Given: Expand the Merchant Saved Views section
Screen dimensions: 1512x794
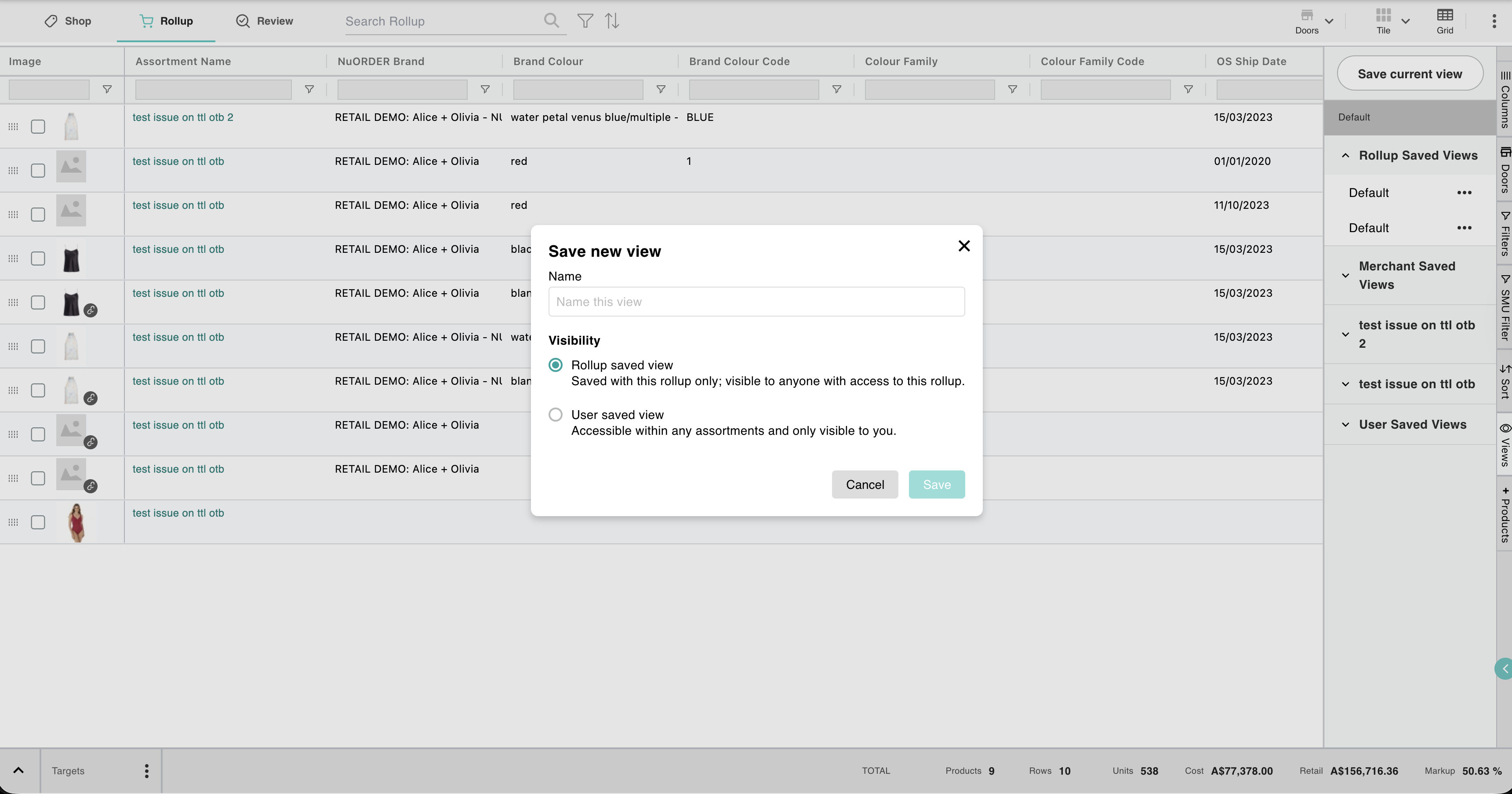Looking at the screenshot, I should click(1345, 275).
